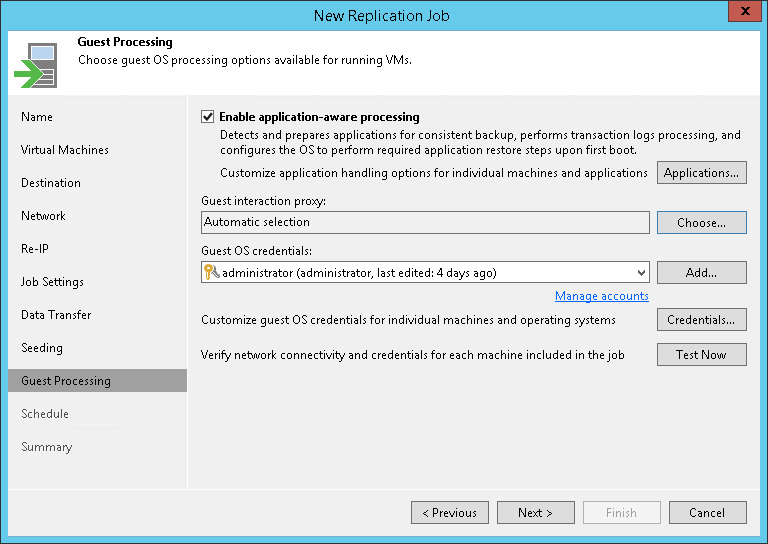Uncheck Enable application-aware processing

point(208,117)
